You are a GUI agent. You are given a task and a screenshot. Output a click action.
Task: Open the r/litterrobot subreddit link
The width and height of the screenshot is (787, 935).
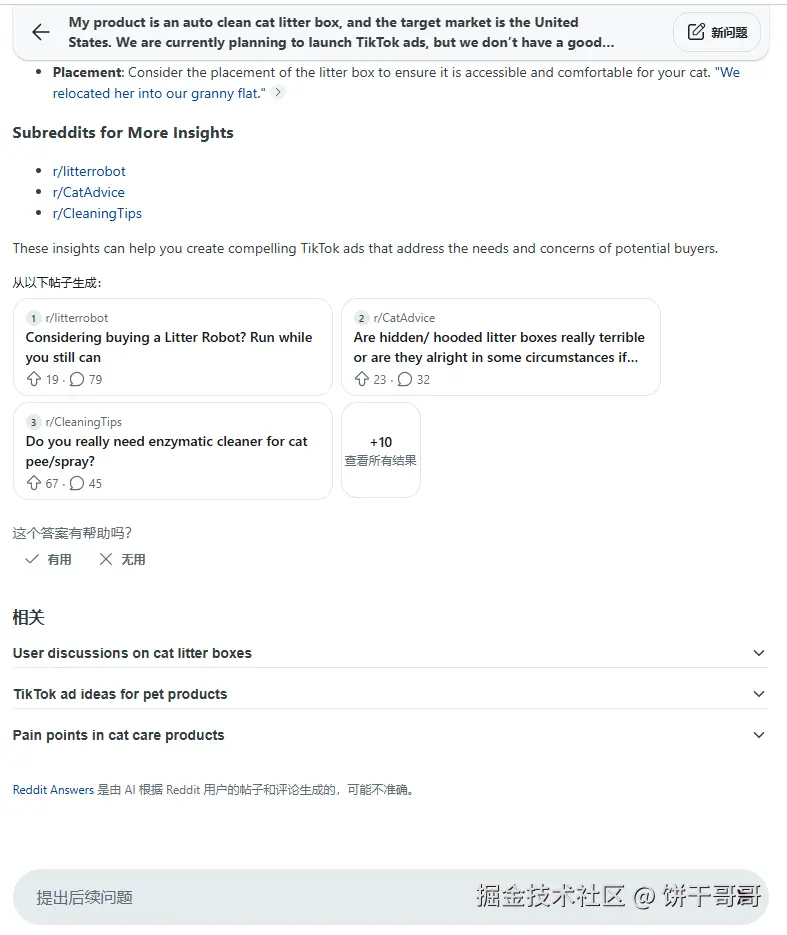(x=89, y=171)
